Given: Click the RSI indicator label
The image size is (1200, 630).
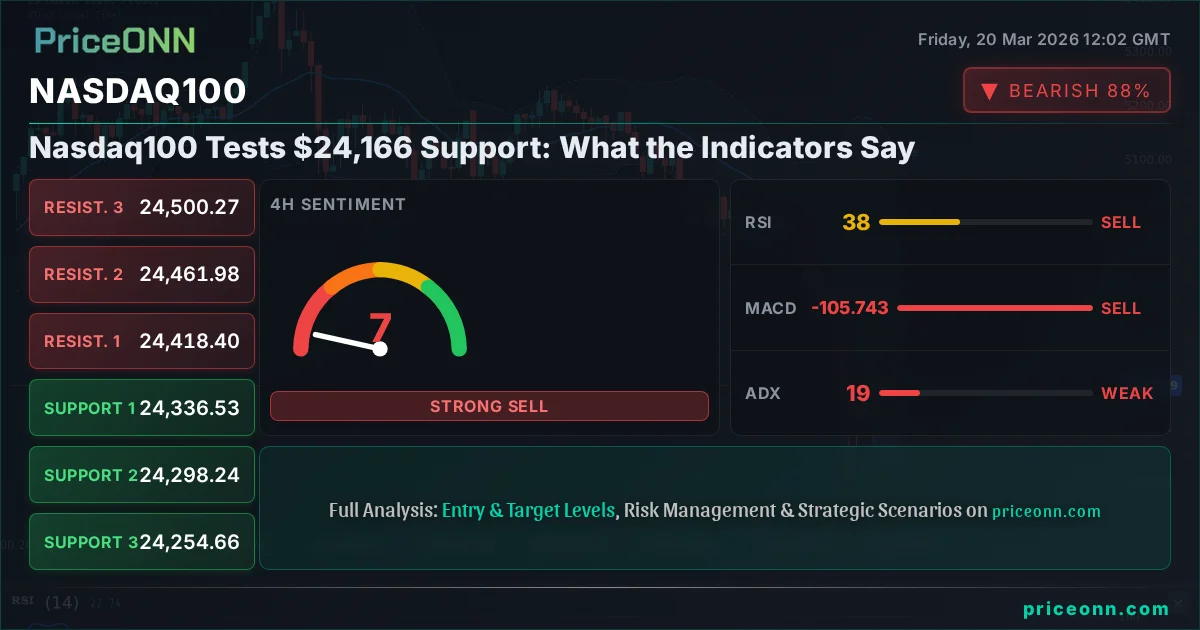Looking at the screenshot, I should (759, 222).
